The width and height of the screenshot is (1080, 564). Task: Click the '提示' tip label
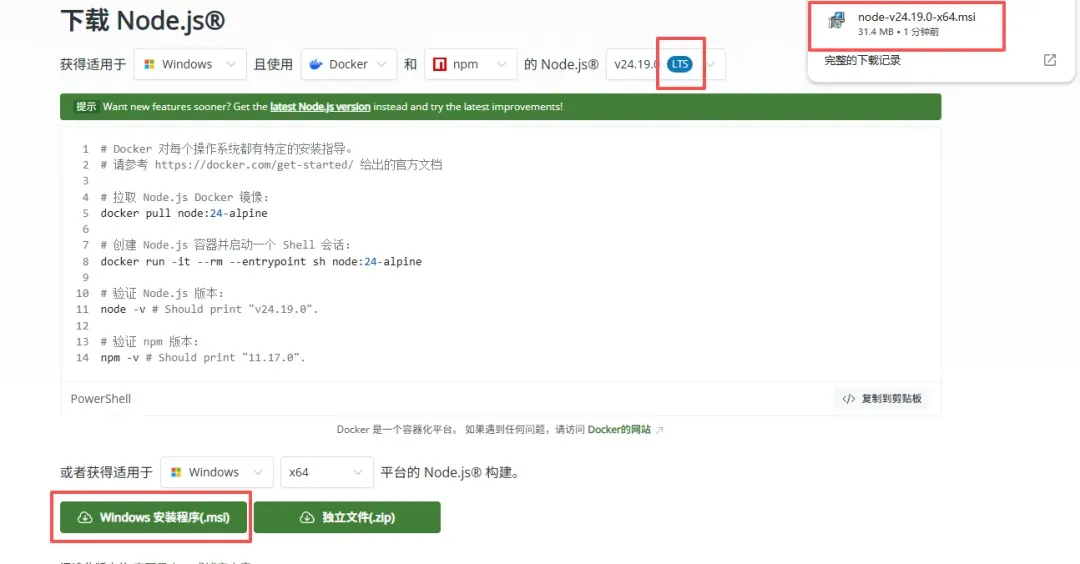pos(86,107)
